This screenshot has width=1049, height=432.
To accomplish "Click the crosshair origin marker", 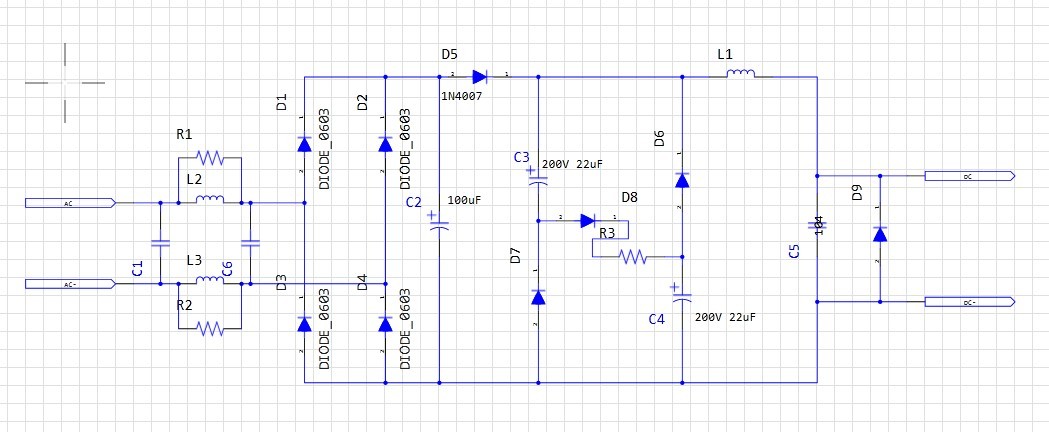I will click(x=65, y=83).
